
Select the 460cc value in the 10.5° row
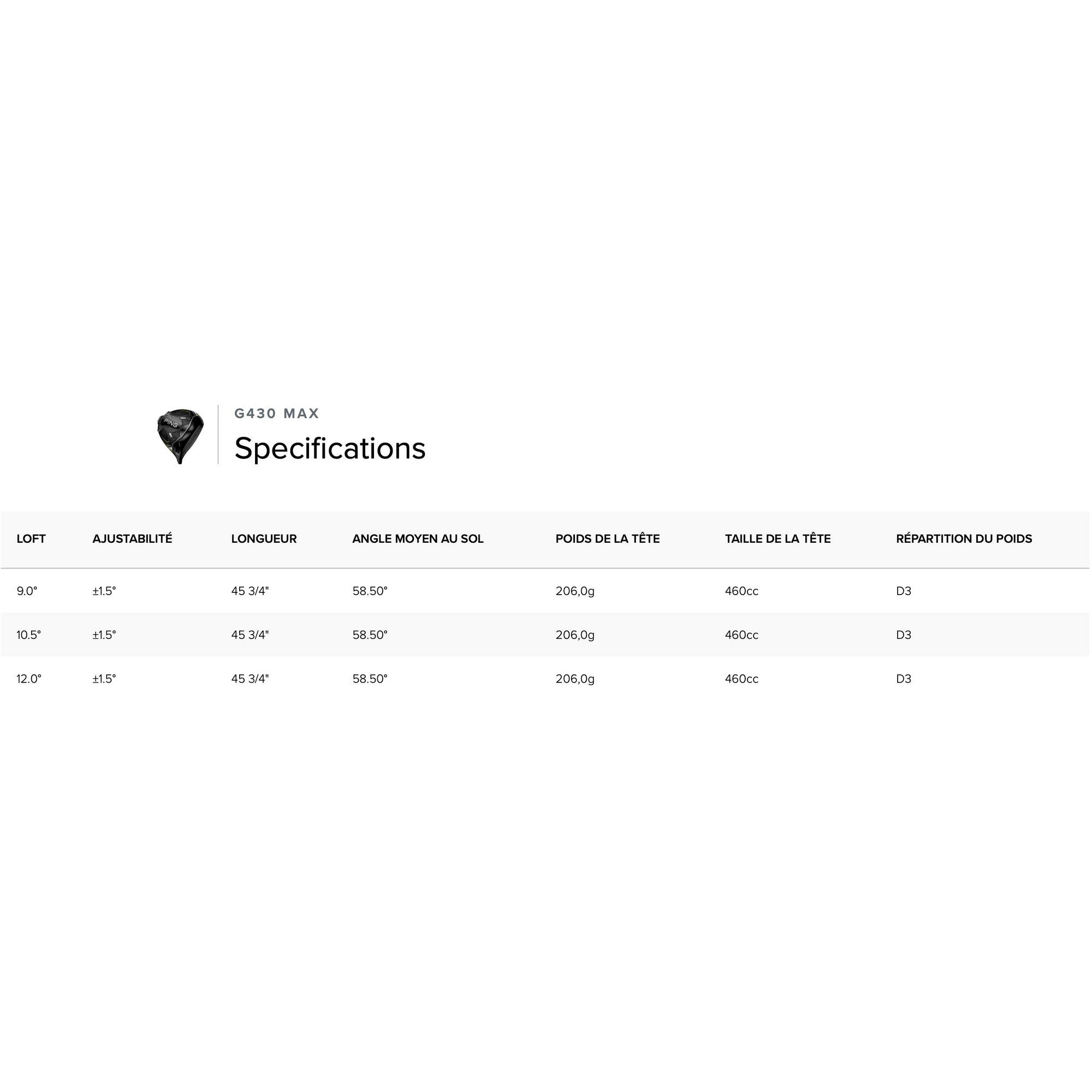741,636
